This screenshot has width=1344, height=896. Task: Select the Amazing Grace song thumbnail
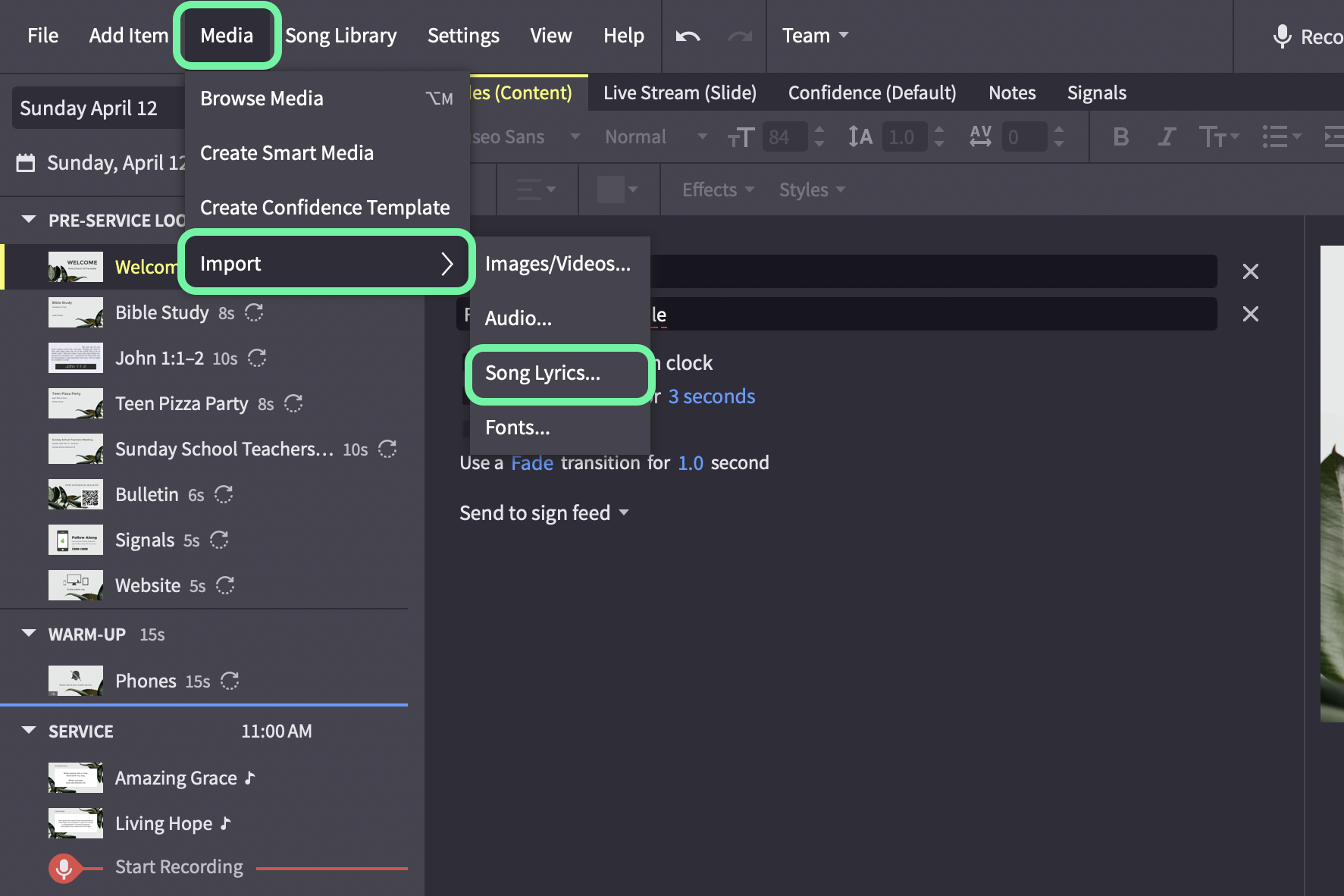point(76,778)
